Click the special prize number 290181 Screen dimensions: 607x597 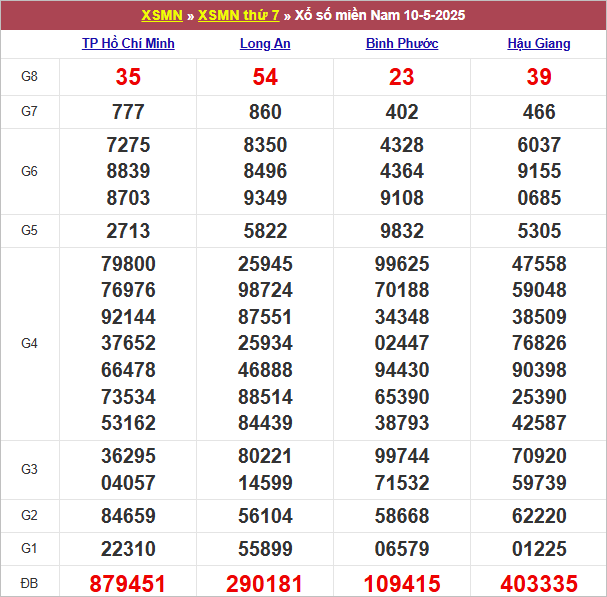264,583
